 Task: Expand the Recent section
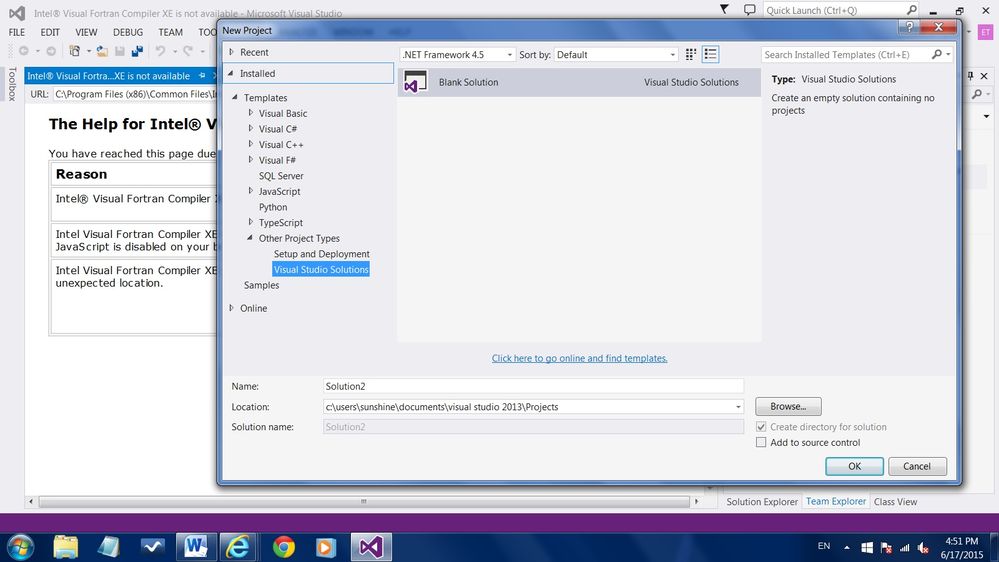pyautogui.click(x=231, y=52)
